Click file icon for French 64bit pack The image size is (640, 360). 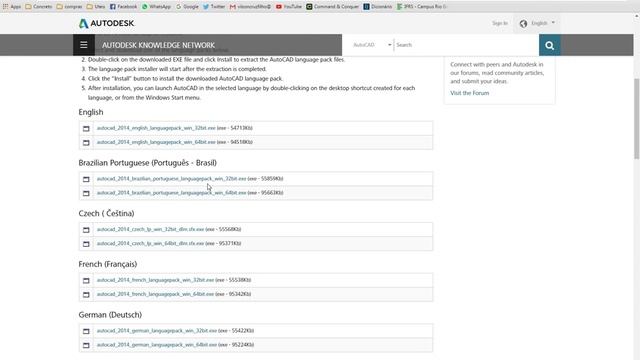tap(86, 294)
